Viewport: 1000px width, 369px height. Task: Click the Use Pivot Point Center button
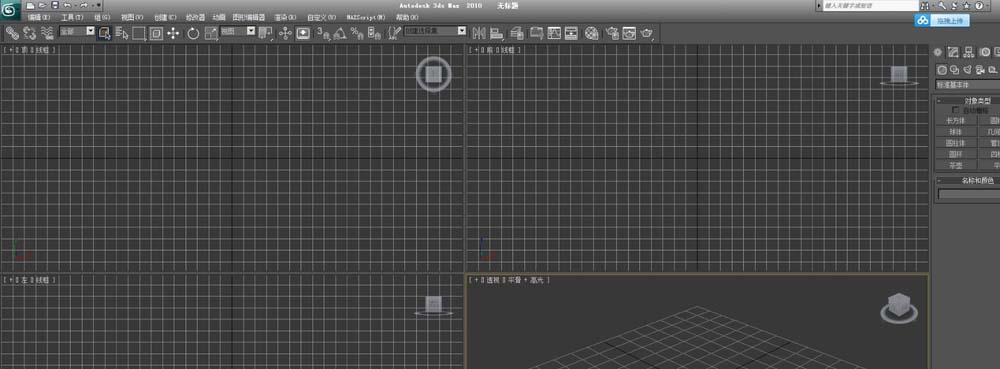coord(265,33)
